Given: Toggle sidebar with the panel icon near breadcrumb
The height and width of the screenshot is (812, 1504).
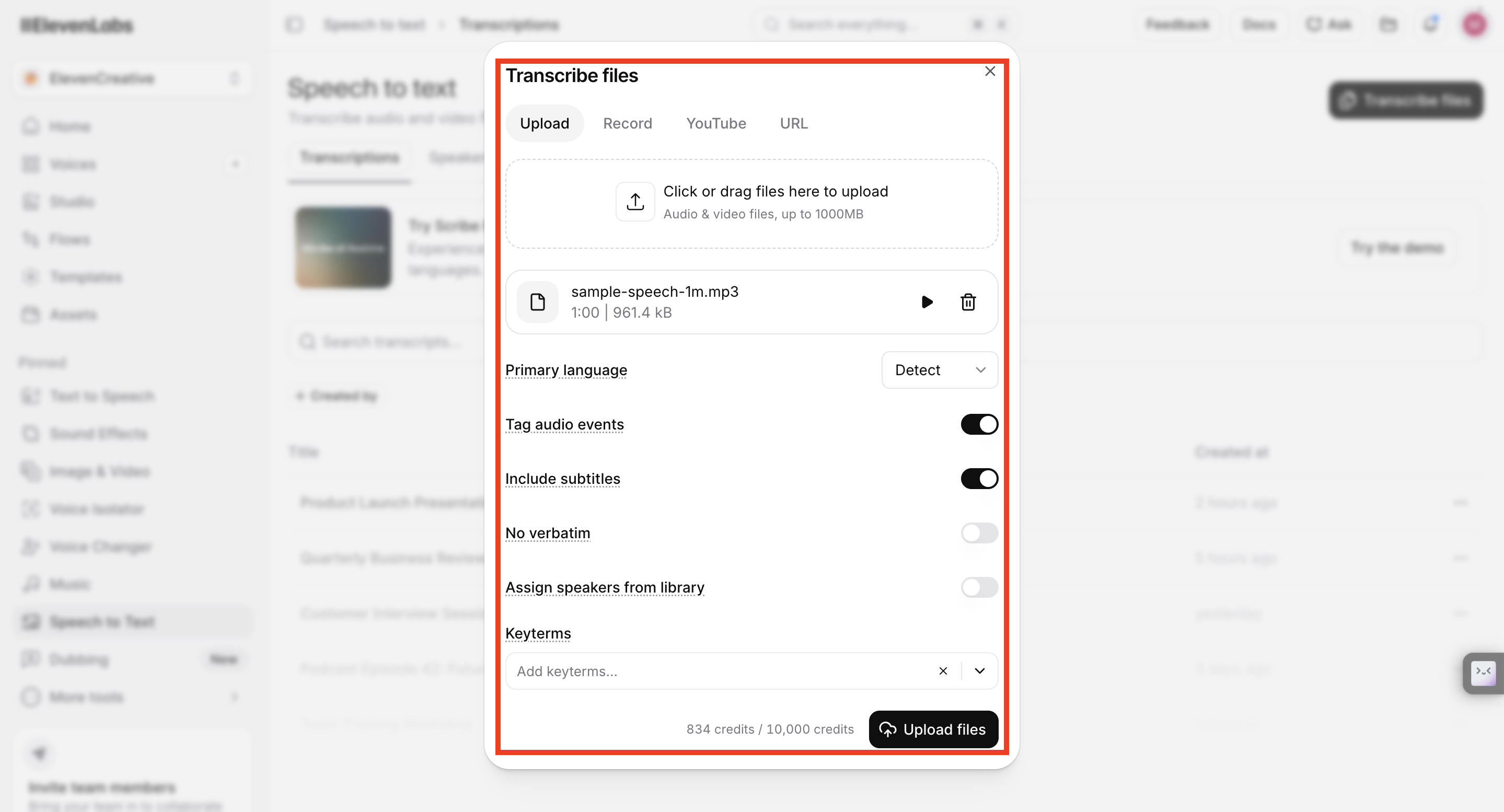Looking at the screenshot, I should click(x=294, y=24).
